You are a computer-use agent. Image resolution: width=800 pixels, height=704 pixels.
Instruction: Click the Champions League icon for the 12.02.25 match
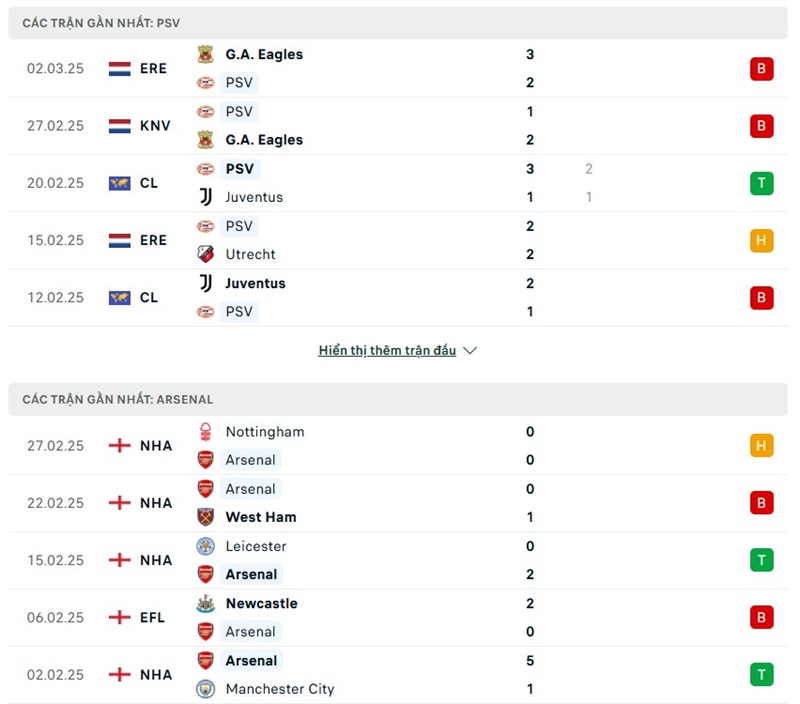coord(120,297)
